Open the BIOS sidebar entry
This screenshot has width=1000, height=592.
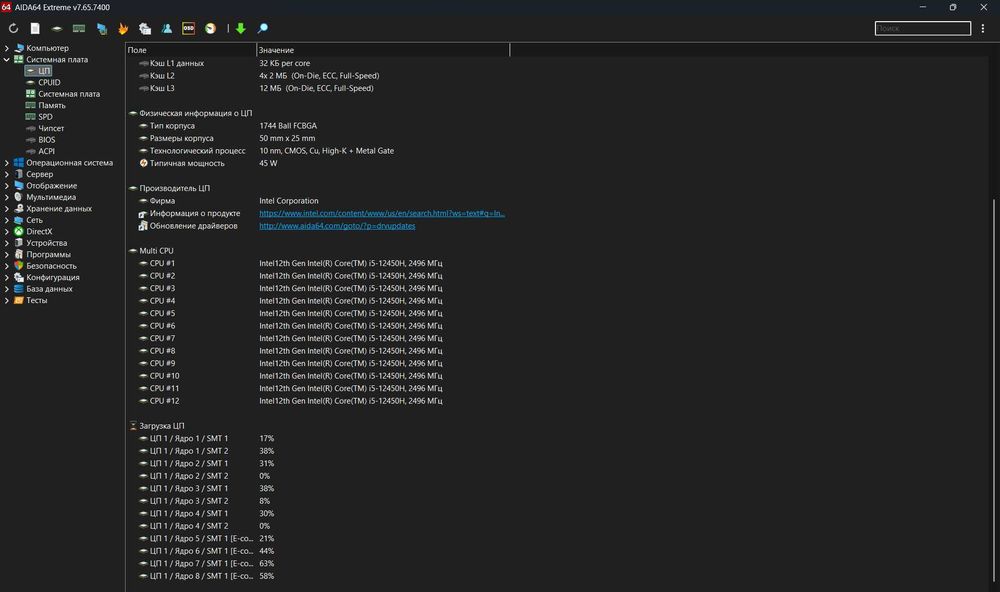click(47, 140)
